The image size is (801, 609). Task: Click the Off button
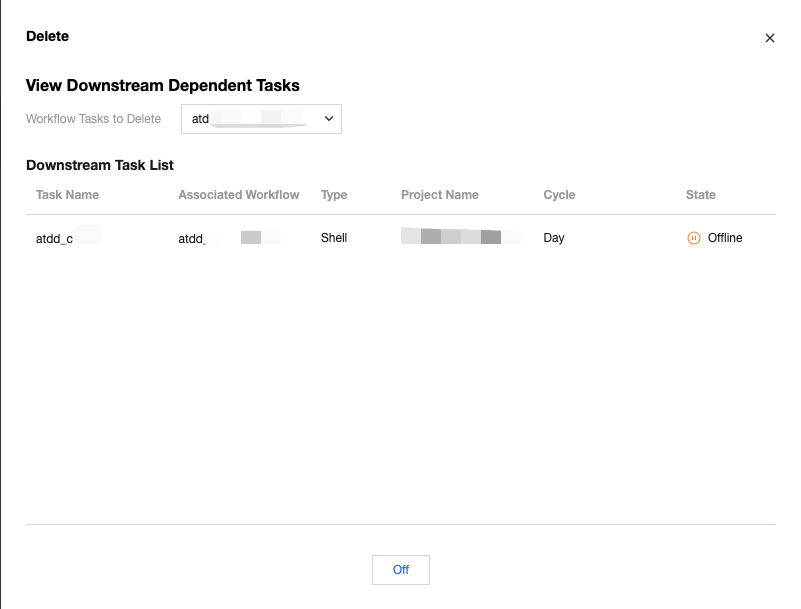point(400,570)
